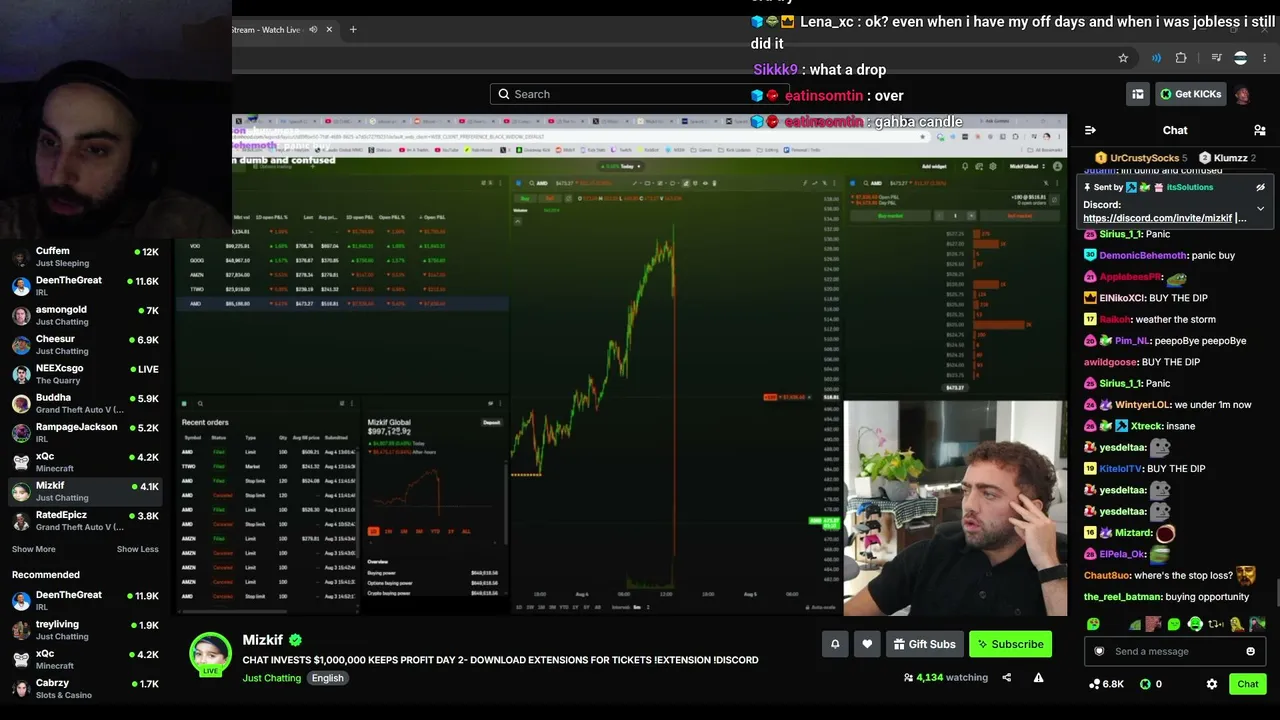1280x720 pixels.
Task: Collapse the chat panel with arrow icon
Action: (1090, 130)
